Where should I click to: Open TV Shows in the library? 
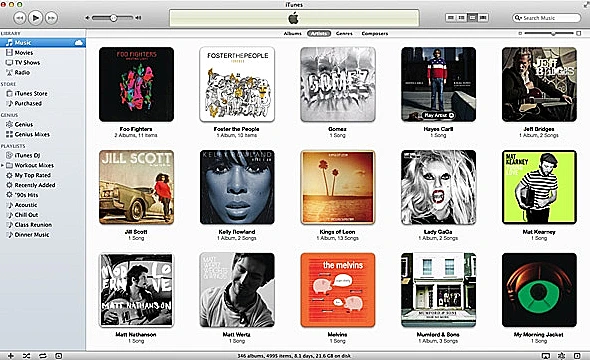[x=27, y=62]
